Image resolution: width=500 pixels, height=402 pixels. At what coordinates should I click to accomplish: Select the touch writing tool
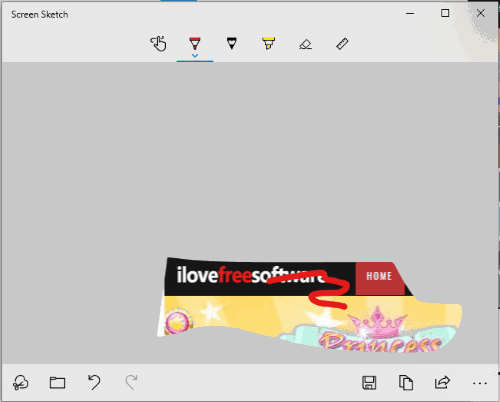click(x=158, y=44)
